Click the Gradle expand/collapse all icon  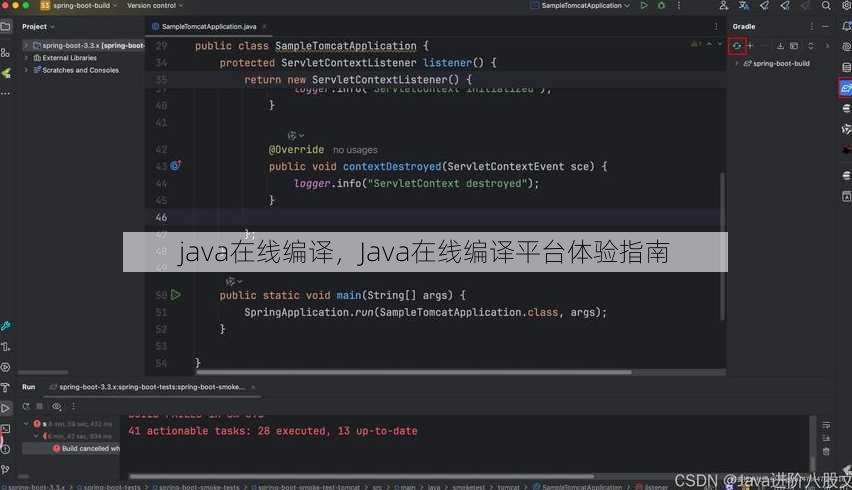click(811, 46)
